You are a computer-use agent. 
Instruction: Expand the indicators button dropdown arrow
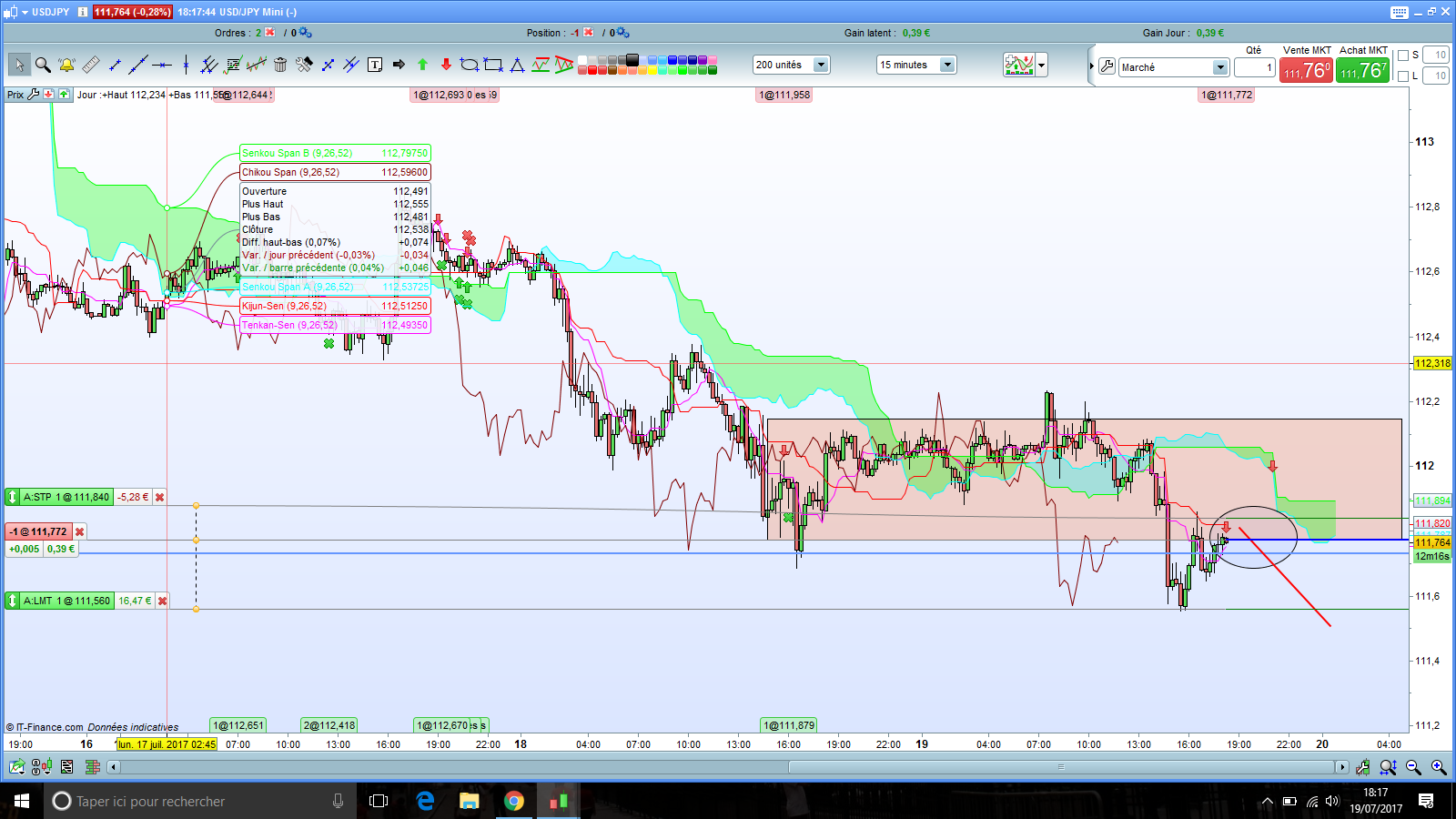click(x=1042, y=65)
